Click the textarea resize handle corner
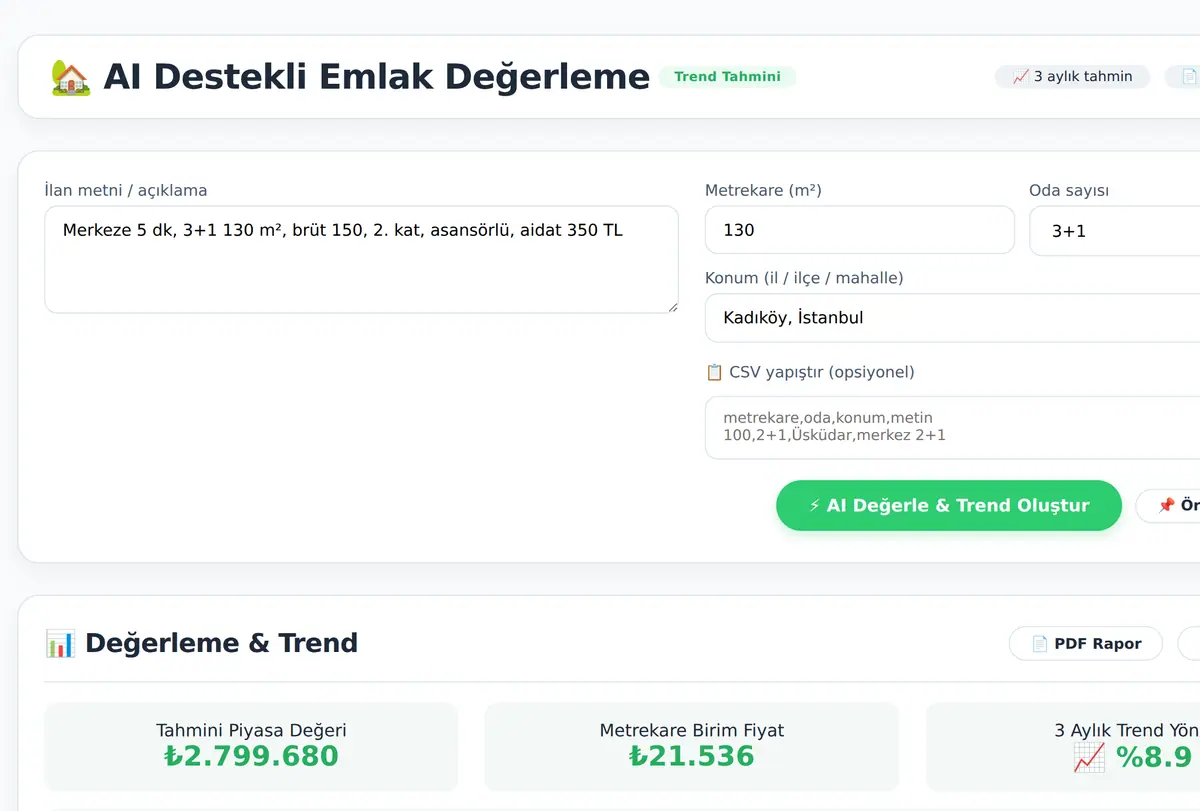1200x811 pixels. [x=672, y=307]
